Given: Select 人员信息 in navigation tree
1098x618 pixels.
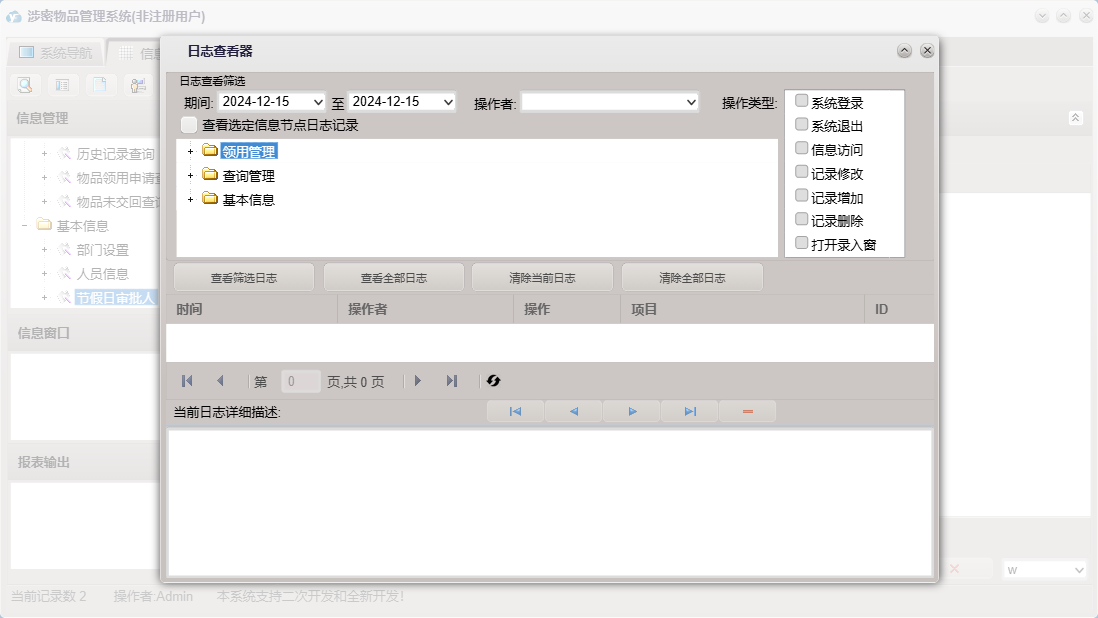Looking at the screenshot, I should 102,274.
